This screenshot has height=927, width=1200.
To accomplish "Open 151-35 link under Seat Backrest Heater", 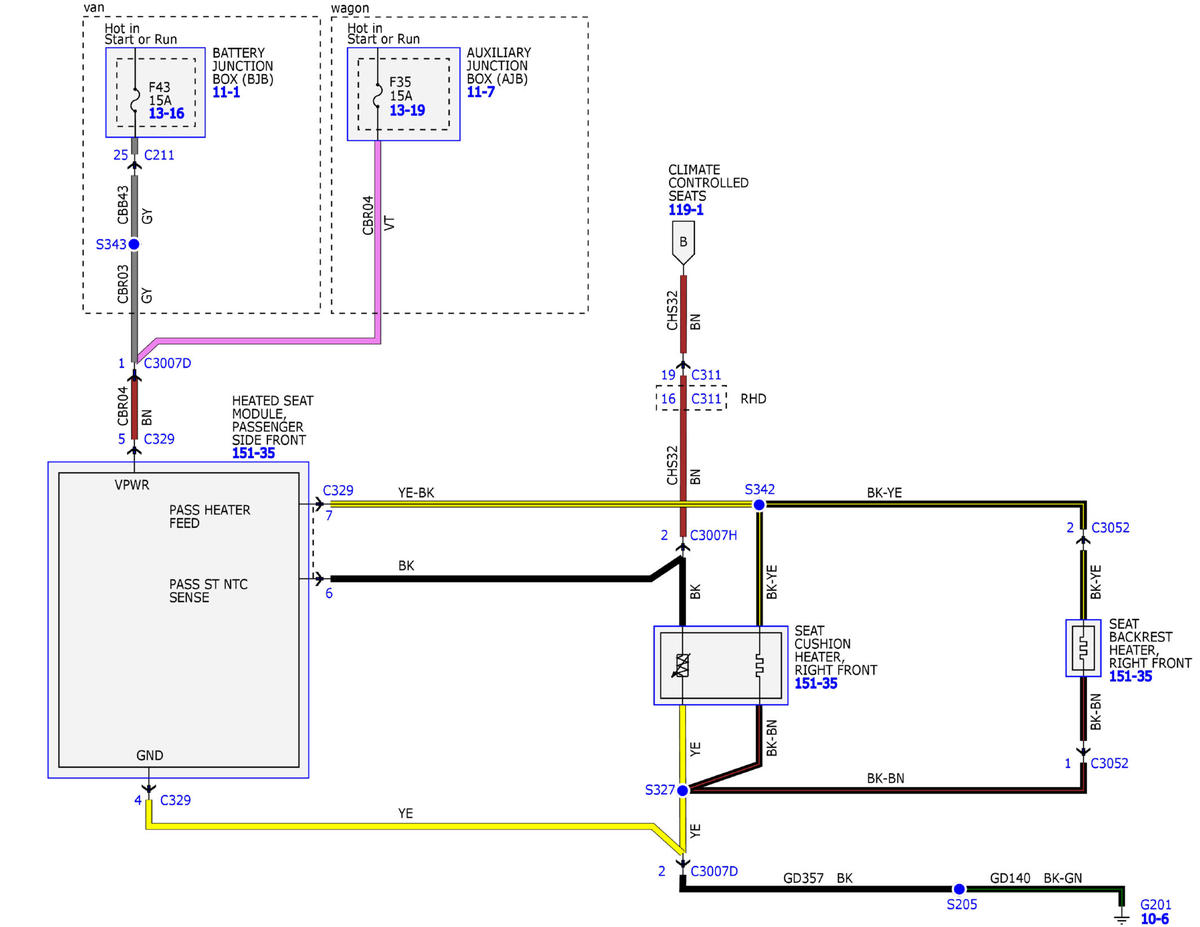I will click(1130, 676).
